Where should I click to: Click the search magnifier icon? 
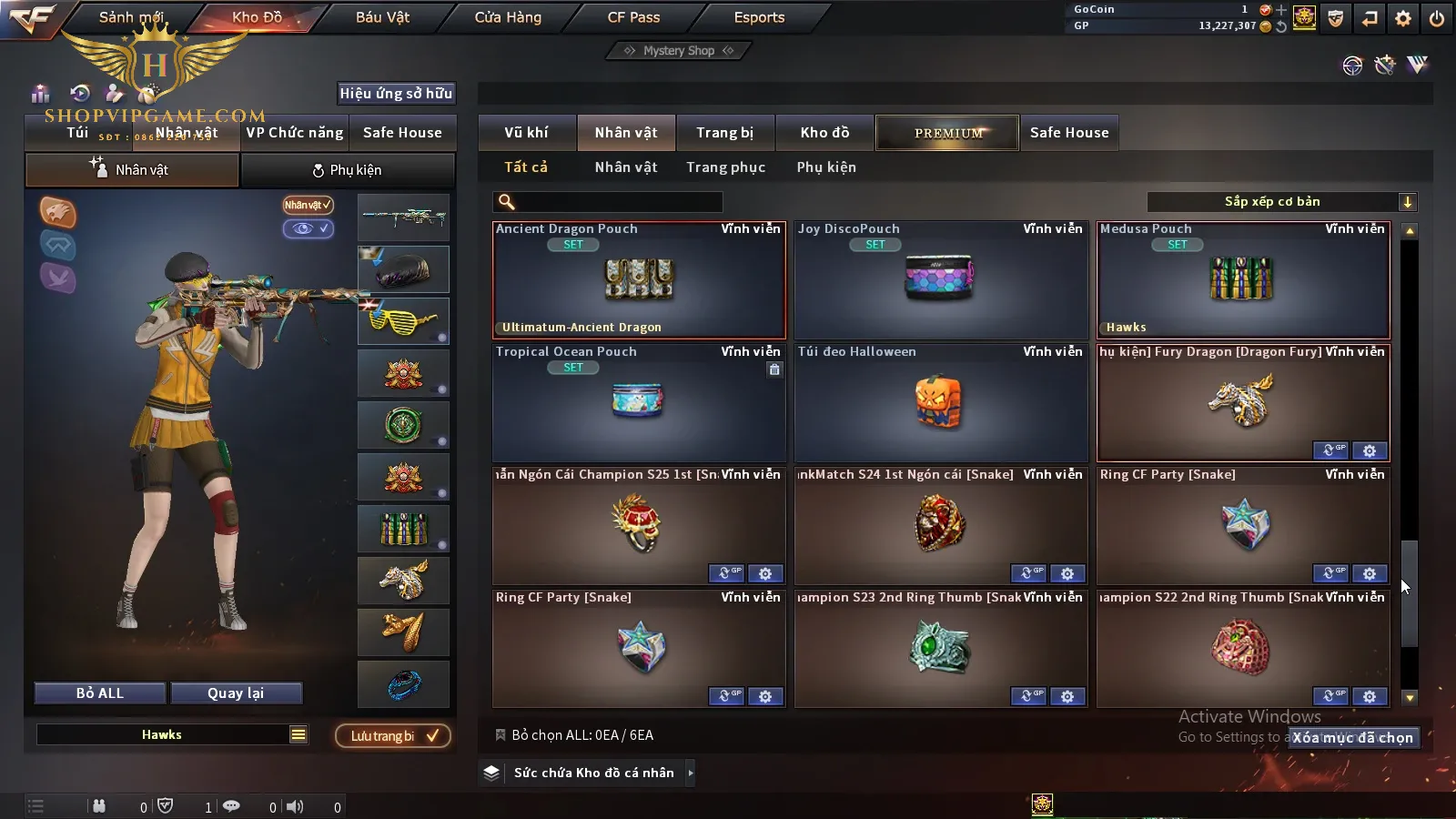tap(507, 202)
